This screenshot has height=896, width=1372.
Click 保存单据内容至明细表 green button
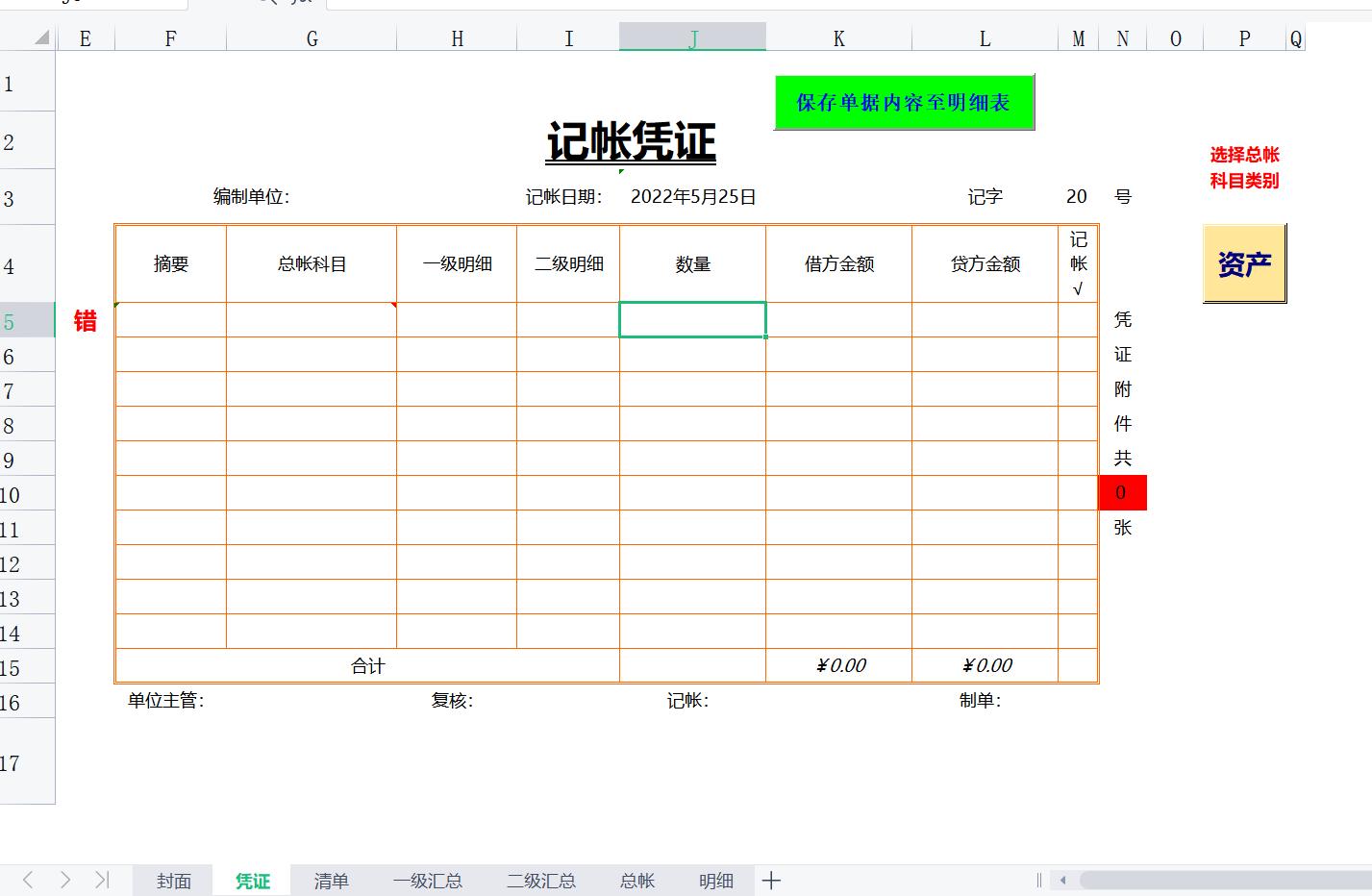pos(904,102)
